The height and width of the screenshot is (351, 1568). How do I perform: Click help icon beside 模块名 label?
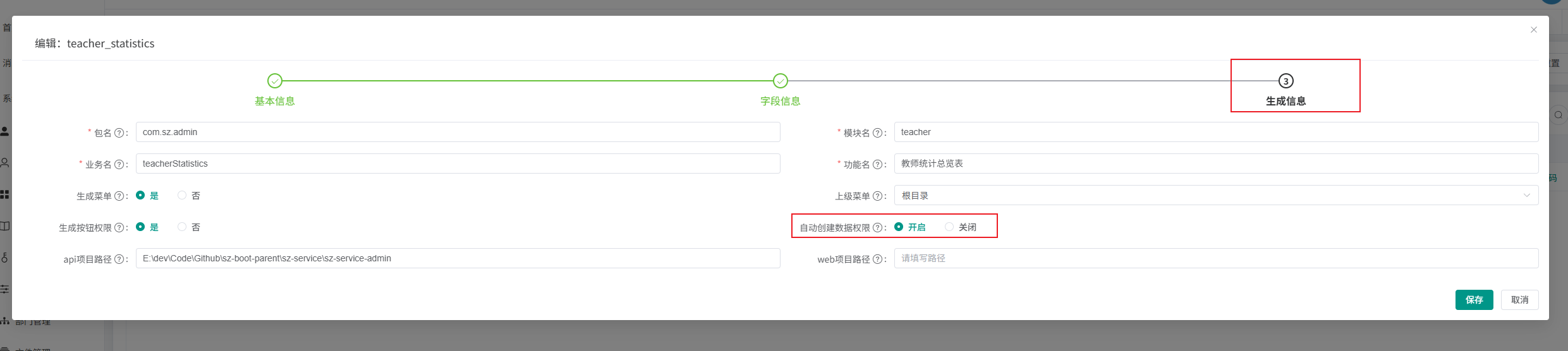(877, 133)
